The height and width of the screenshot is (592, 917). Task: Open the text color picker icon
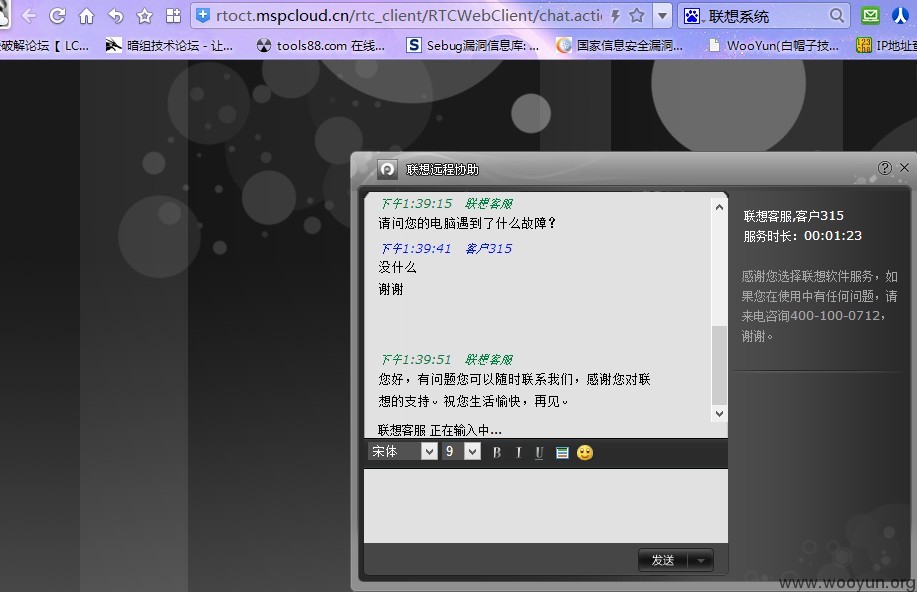562,452
